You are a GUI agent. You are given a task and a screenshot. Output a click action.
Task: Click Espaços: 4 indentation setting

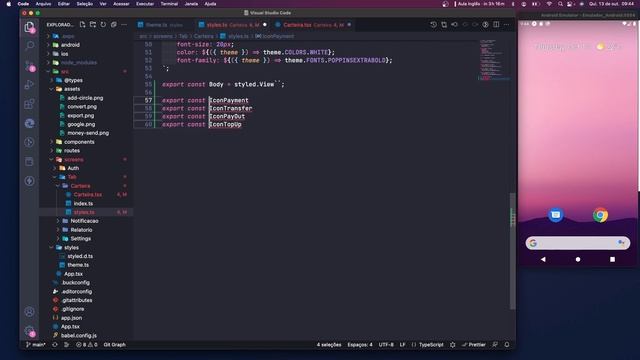click(360, 345)
